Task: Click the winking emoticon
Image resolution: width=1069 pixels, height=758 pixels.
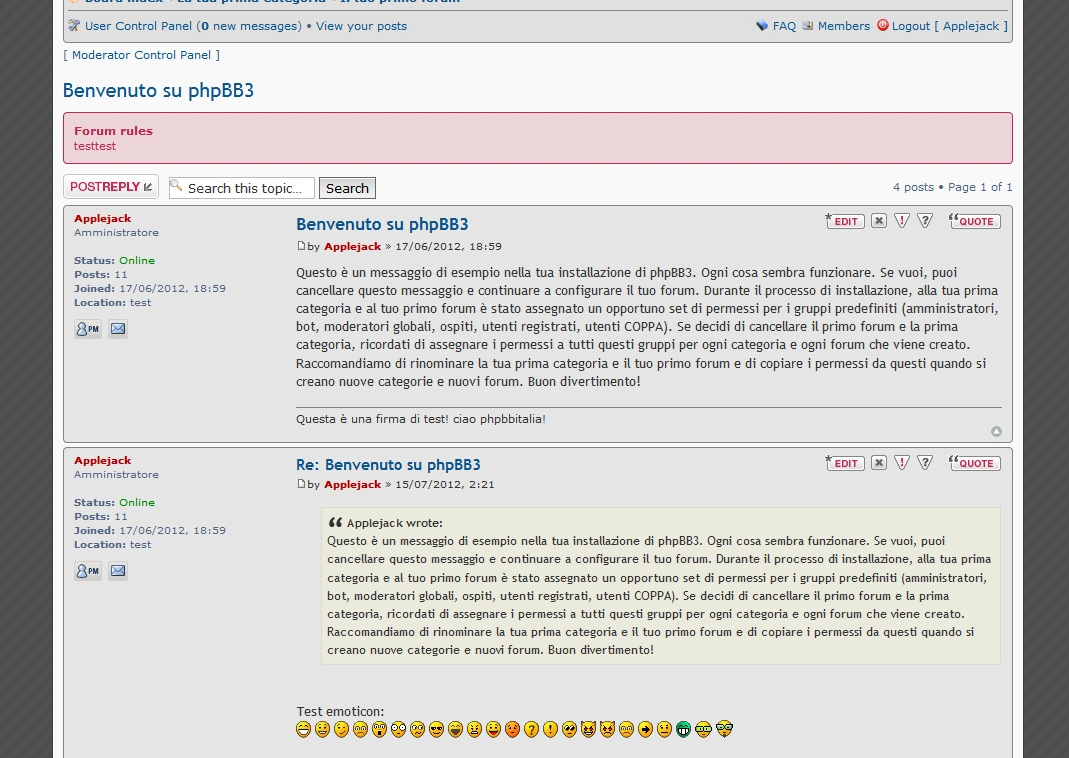Action: pyautogui.click(x=342, y=729)
